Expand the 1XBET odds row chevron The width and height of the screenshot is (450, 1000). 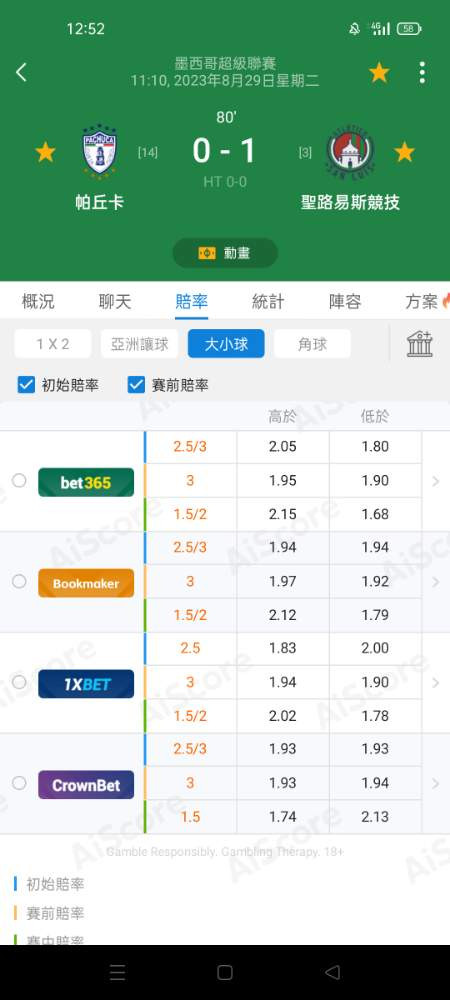coord(436,682)
